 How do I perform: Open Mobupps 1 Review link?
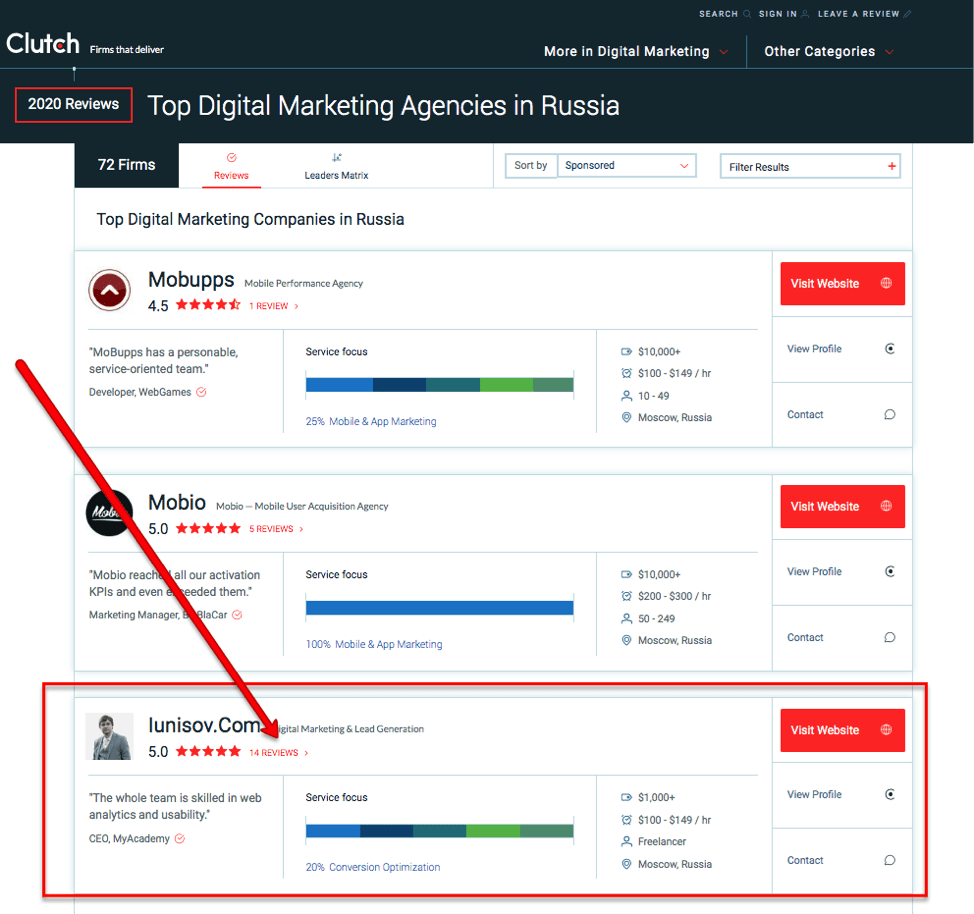(274, 306)
